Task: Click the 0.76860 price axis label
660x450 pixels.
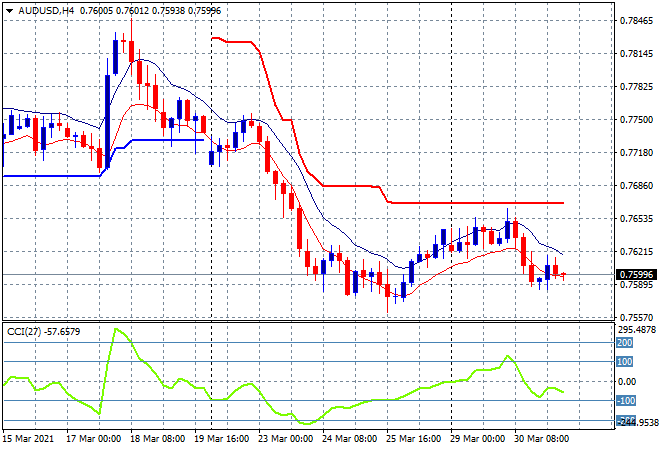Action: [633, 185]
